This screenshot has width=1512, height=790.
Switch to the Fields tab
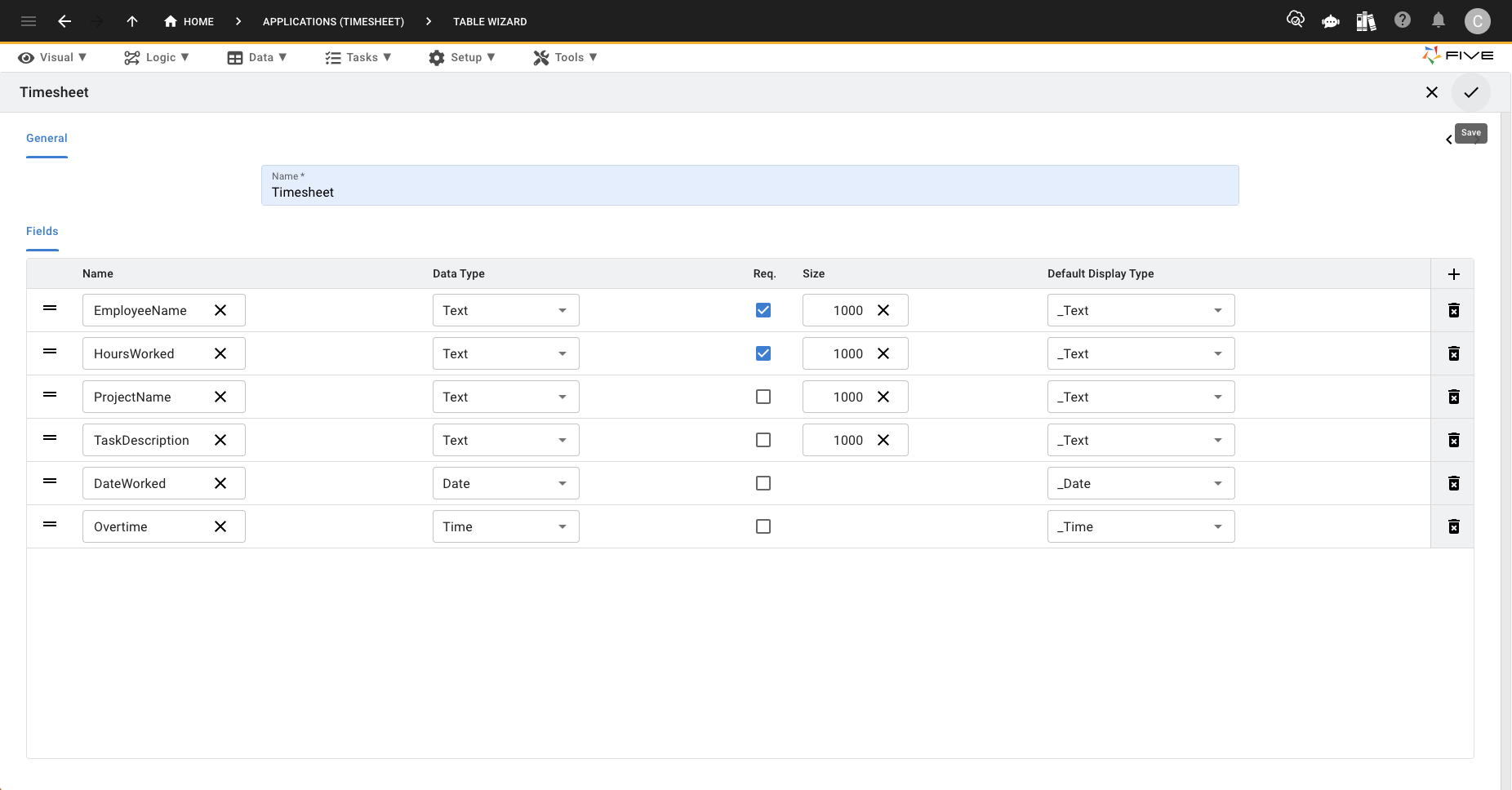point(42,231)
